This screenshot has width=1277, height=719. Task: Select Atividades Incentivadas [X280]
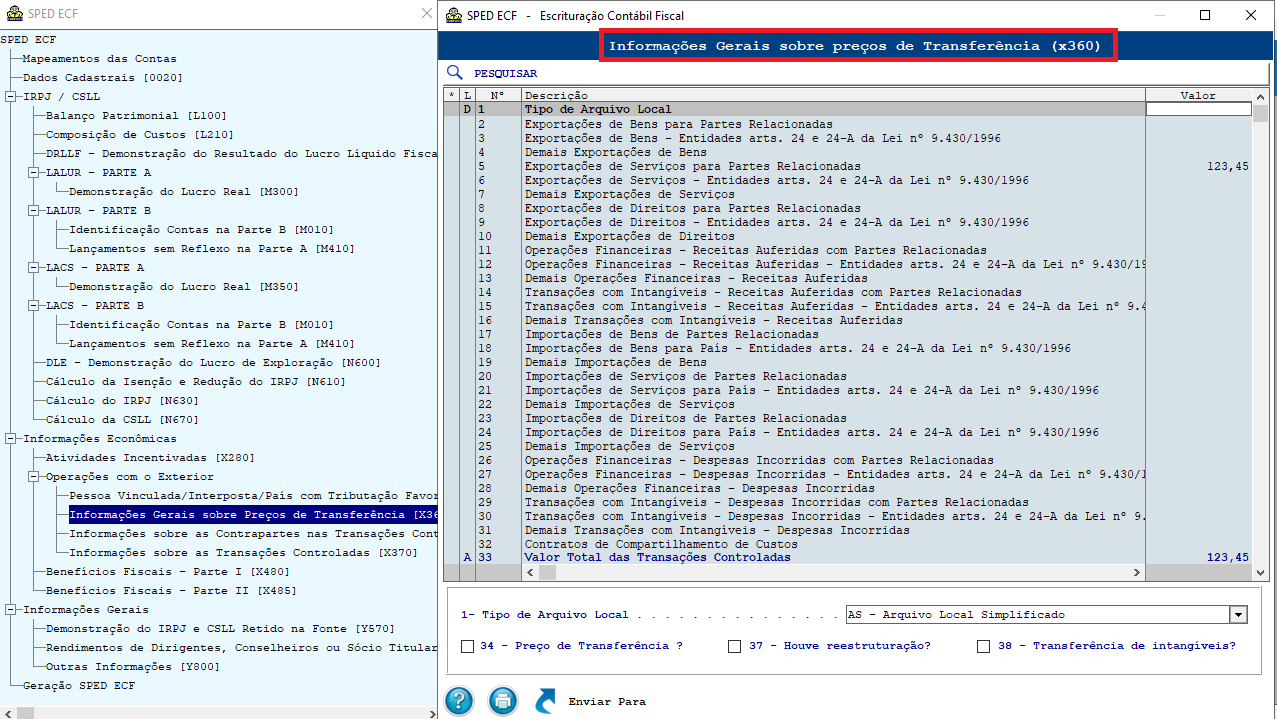pyautogui.click(x=150, y=458)
